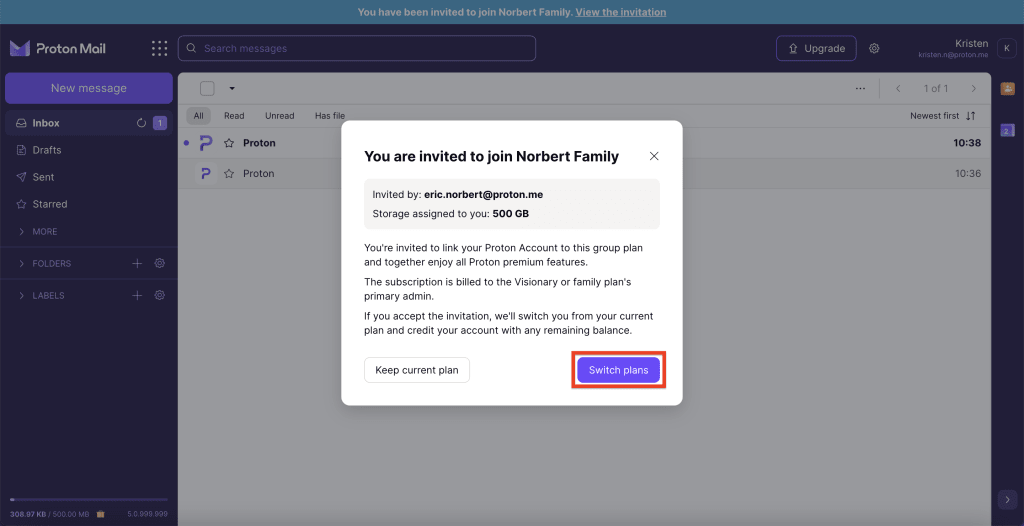Select the Read filter tab
This screenshot has width=1024, height=526.
pos(234,116)
